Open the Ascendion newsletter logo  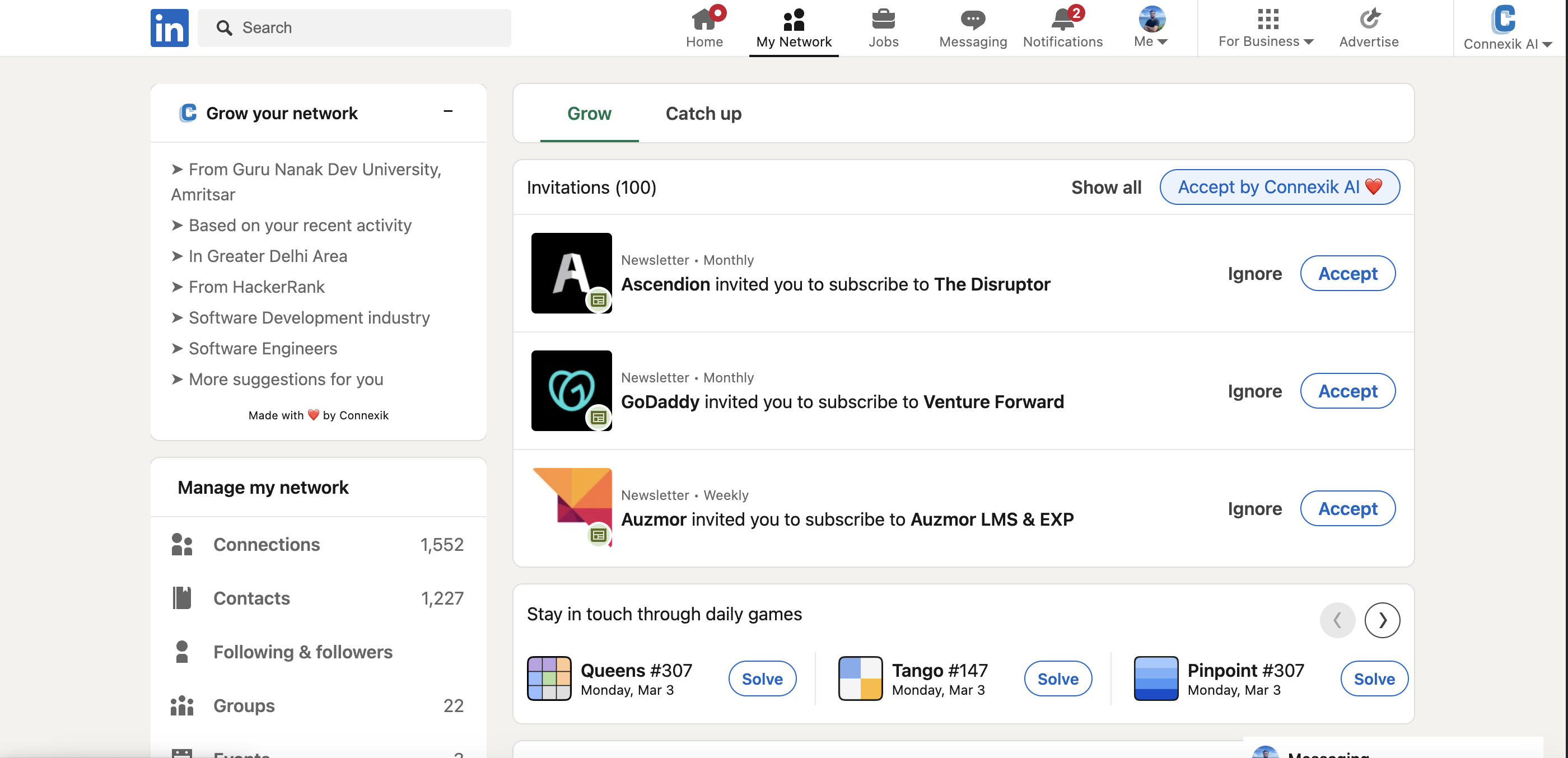tap(572, 273)
